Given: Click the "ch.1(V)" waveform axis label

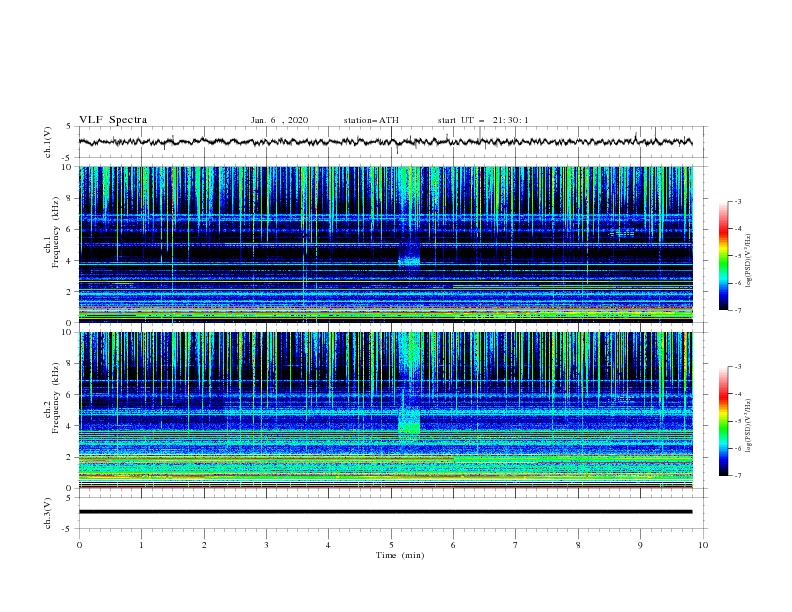Looking at the screenshot, I should click(48, 142).
